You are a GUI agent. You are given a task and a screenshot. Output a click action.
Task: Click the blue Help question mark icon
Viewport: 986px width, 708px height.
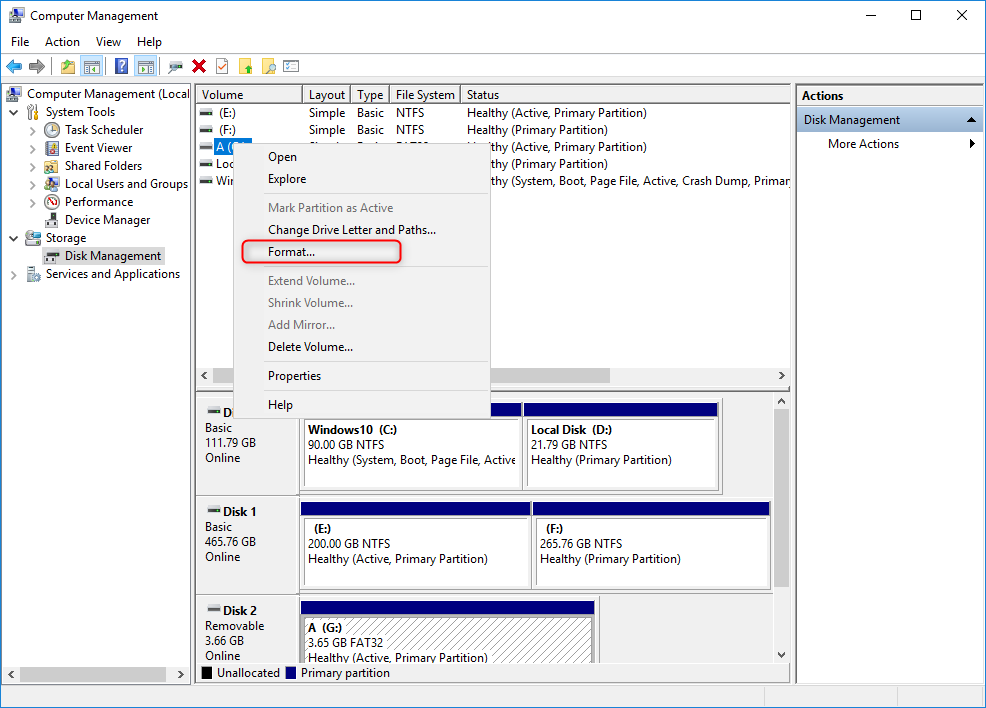click(121, 67)
